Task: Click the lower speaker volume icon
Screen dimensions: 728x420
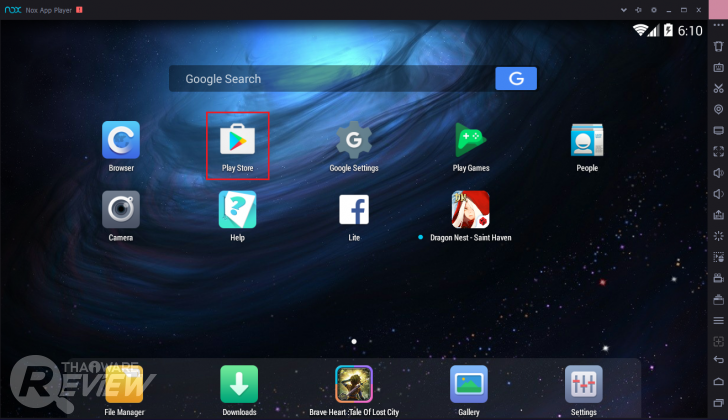Action: click(718, 194)
